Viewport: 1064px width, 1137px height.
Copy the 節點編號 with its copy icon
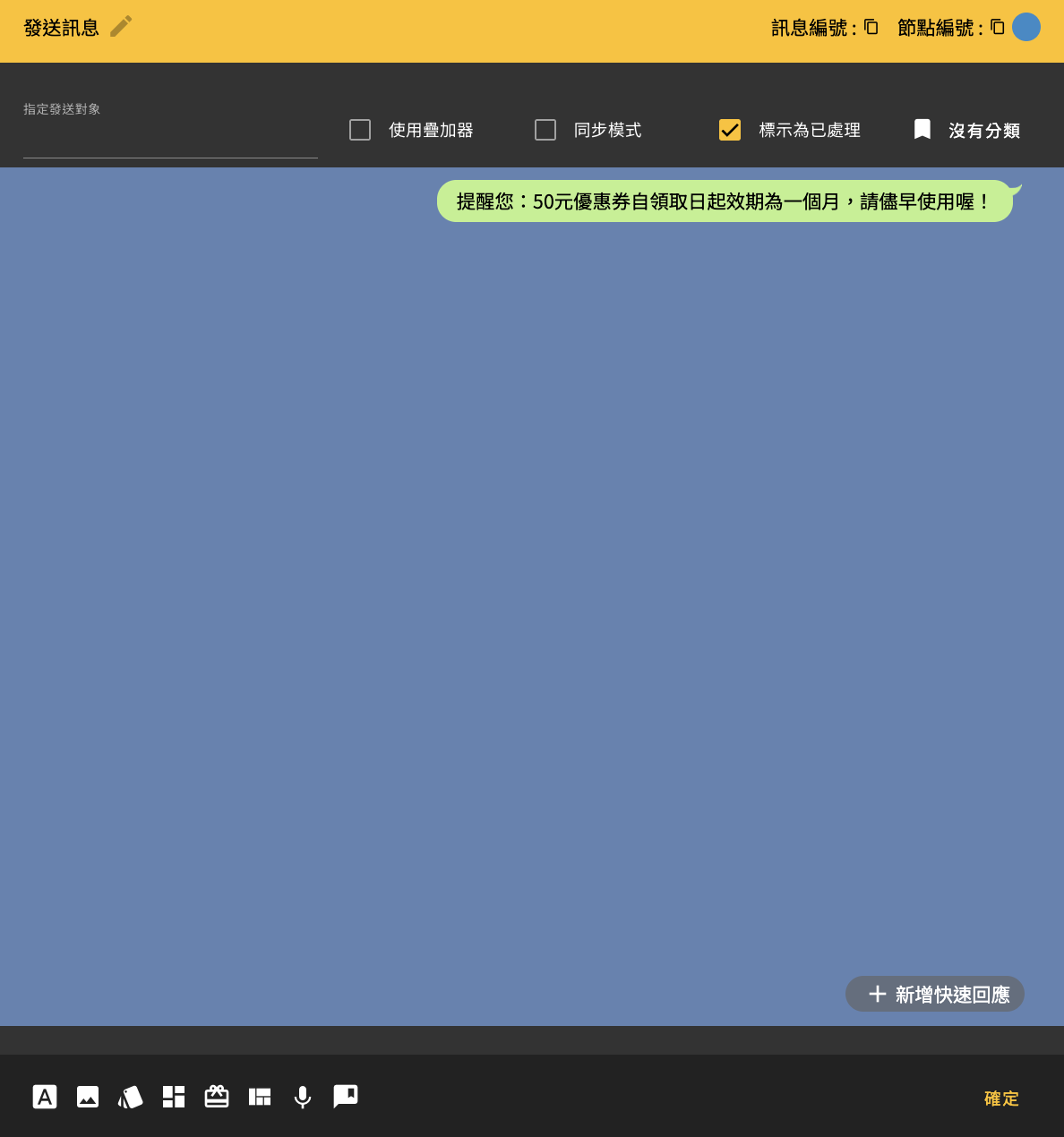coord(997,27)
